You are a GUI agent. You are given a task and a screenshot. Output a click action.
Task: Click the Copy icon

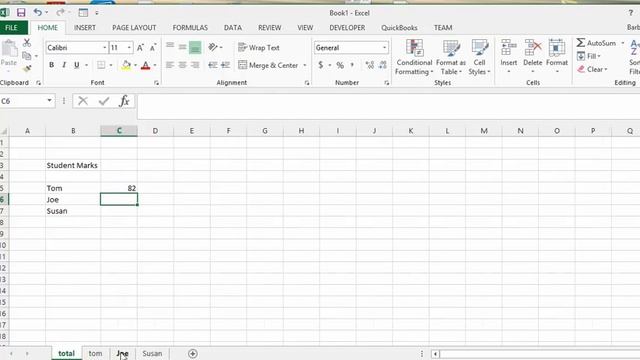[27, 56]
